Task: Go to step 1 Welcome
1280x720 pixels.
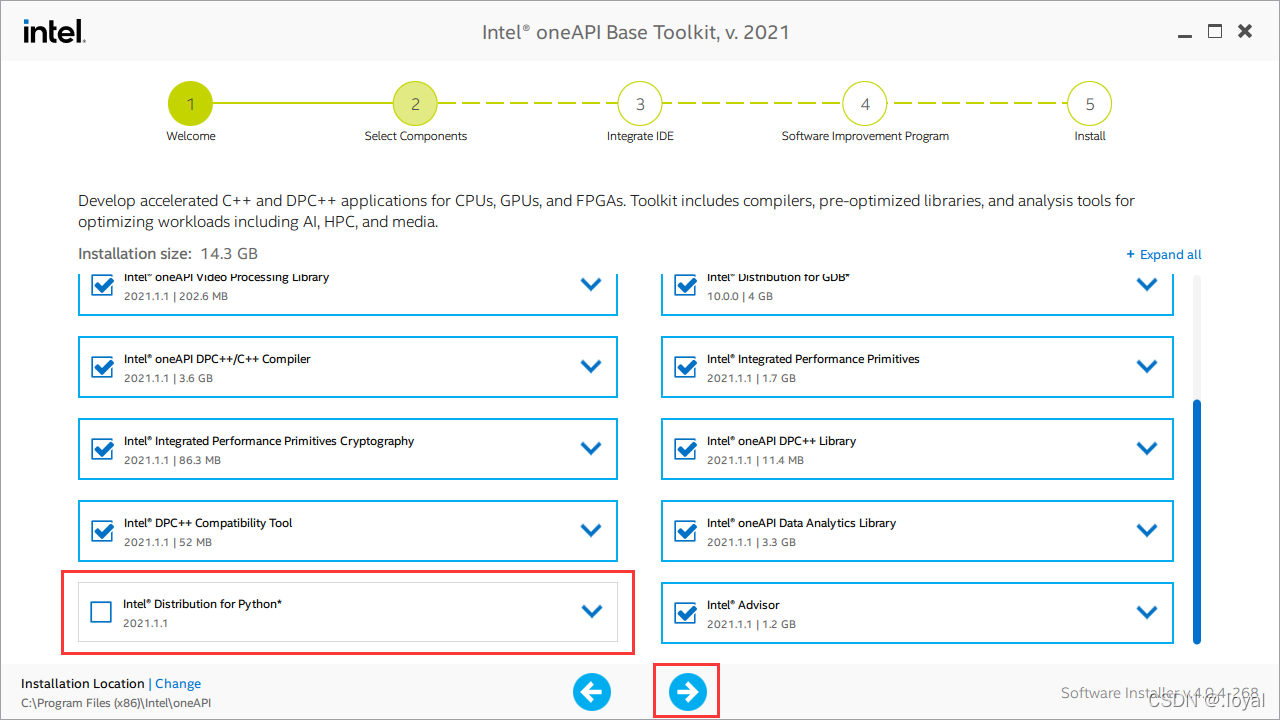Action: [x=190, y=103]
